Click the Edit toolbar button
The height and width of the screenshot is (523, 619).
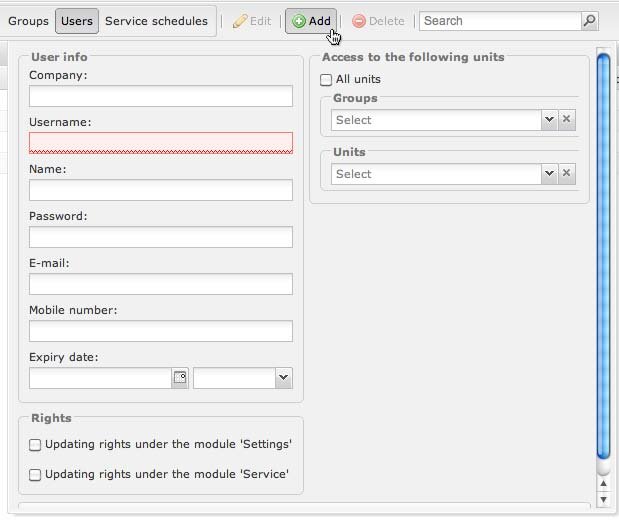pos(252,21)
